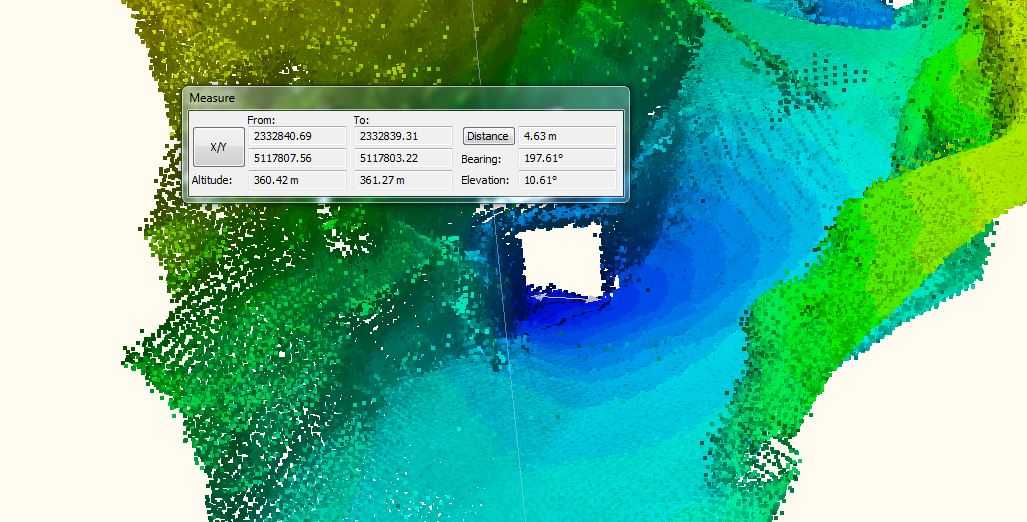
Task: Click the white measurement line under the gap
Action: (567, 298)
